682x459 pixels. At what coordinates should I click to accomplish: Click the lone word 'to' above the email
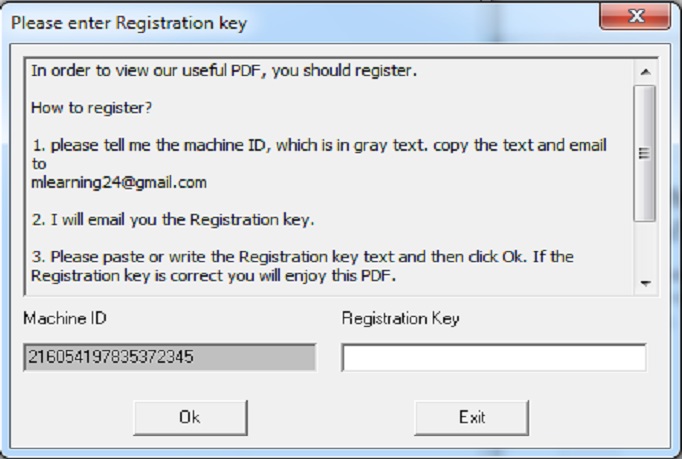(x=39, y=163)
